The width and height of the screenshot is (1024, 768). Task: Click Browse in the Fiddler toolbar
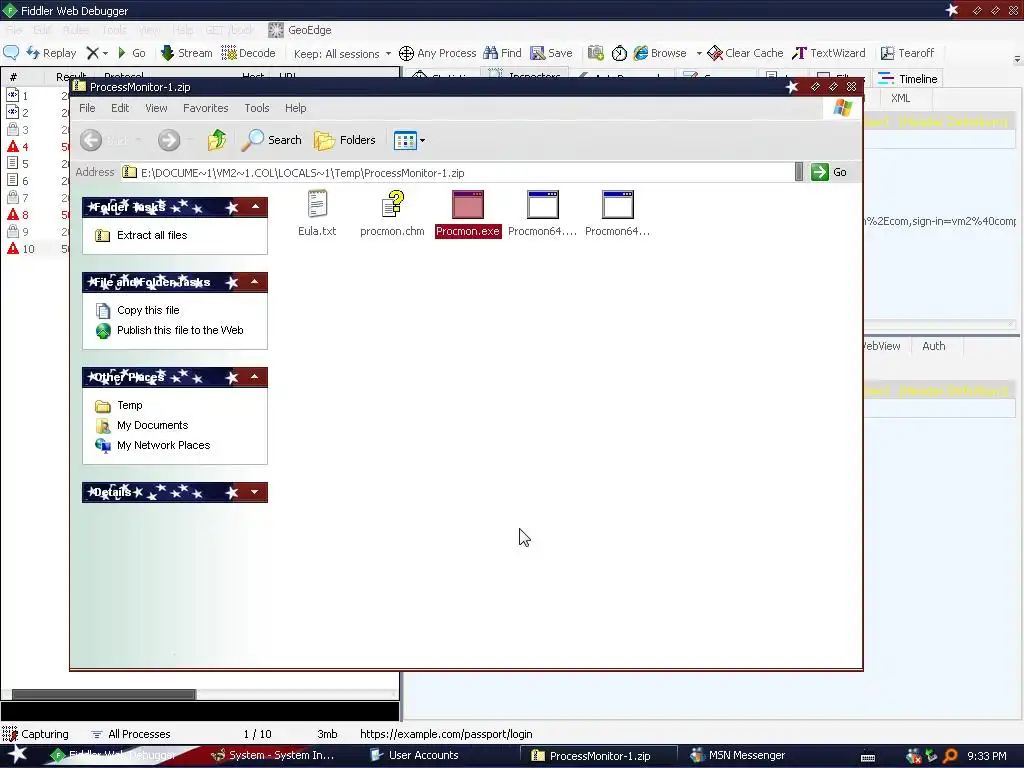click(x=660, y=53)
